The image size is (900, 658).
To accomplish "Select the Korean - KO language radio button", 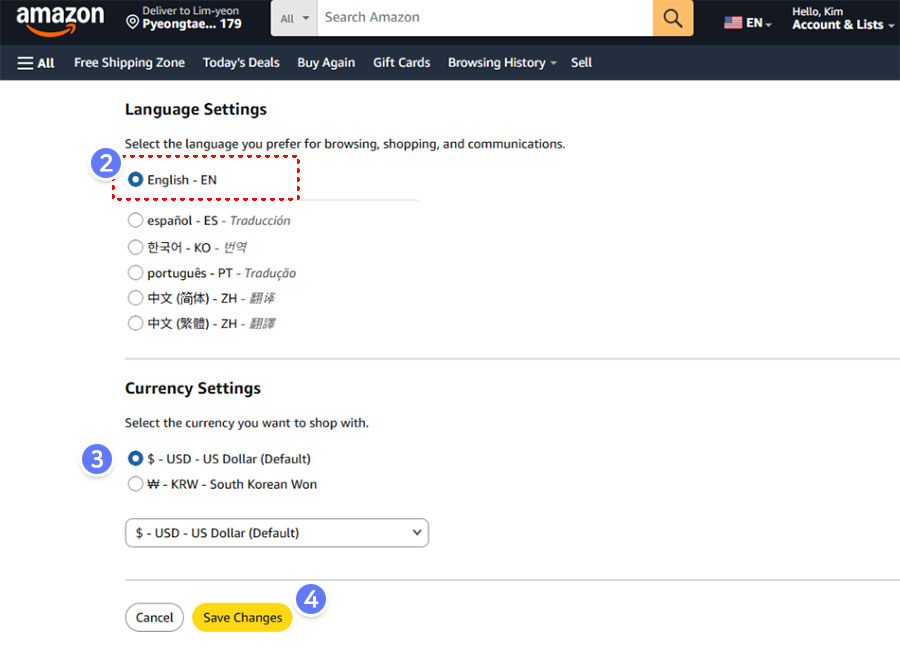I will [136, 247].
